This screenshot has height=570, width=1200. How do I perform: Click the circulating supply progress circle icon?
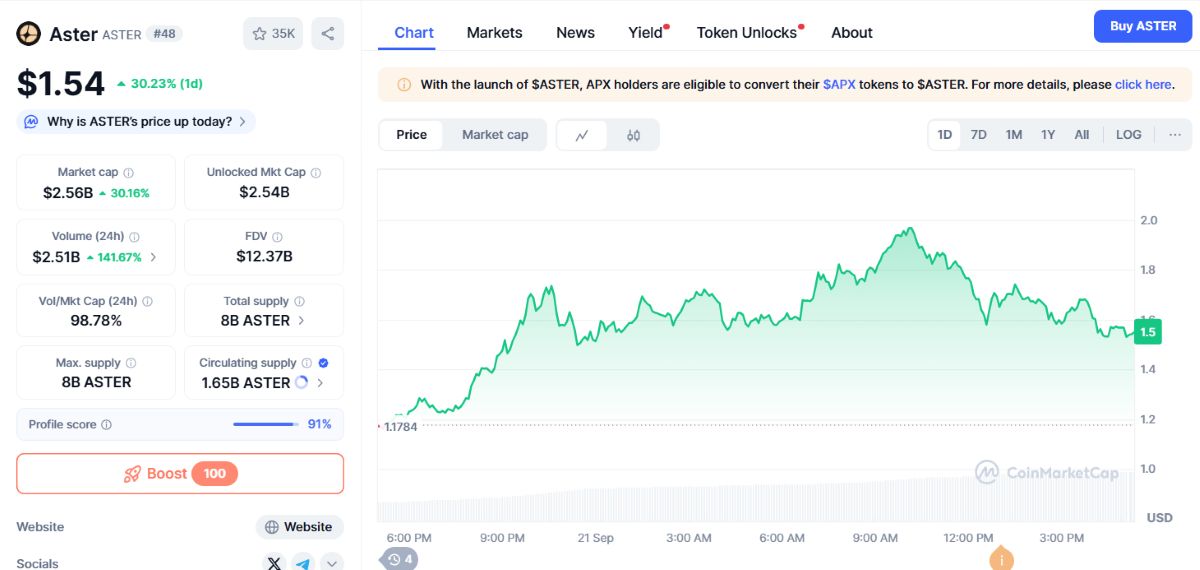[301, 382]
